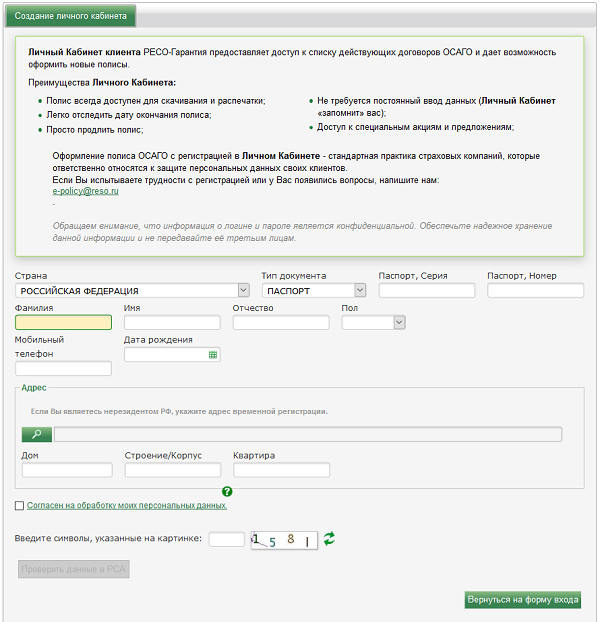
Task: Click the green address search magnifier button
Action: 36,434
